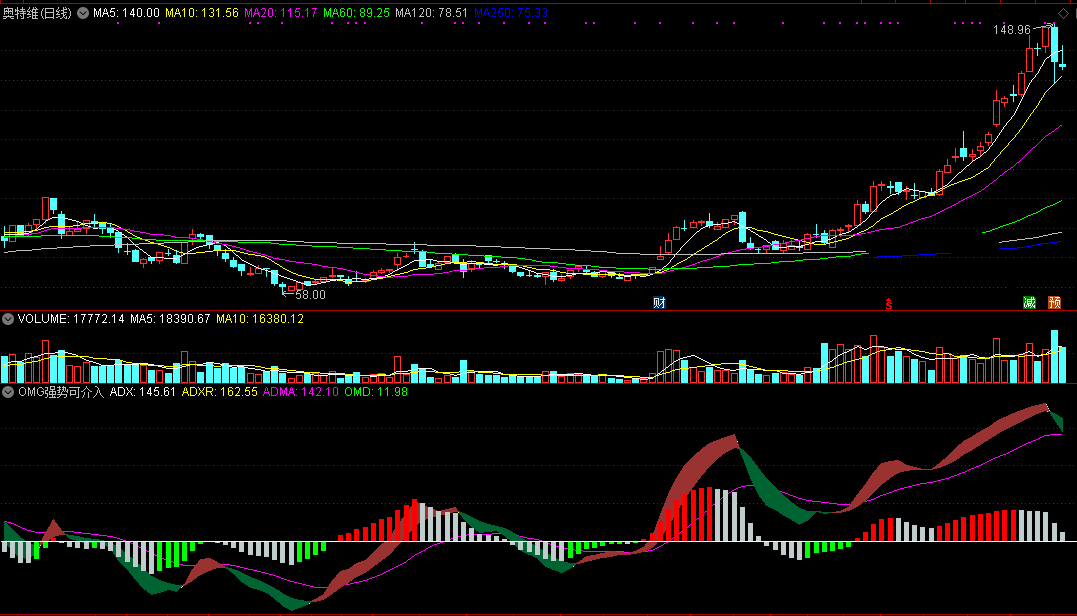Click the diamond icon at top-right corner
The image size is (1077, 616).
click(x=1063, y=14)
